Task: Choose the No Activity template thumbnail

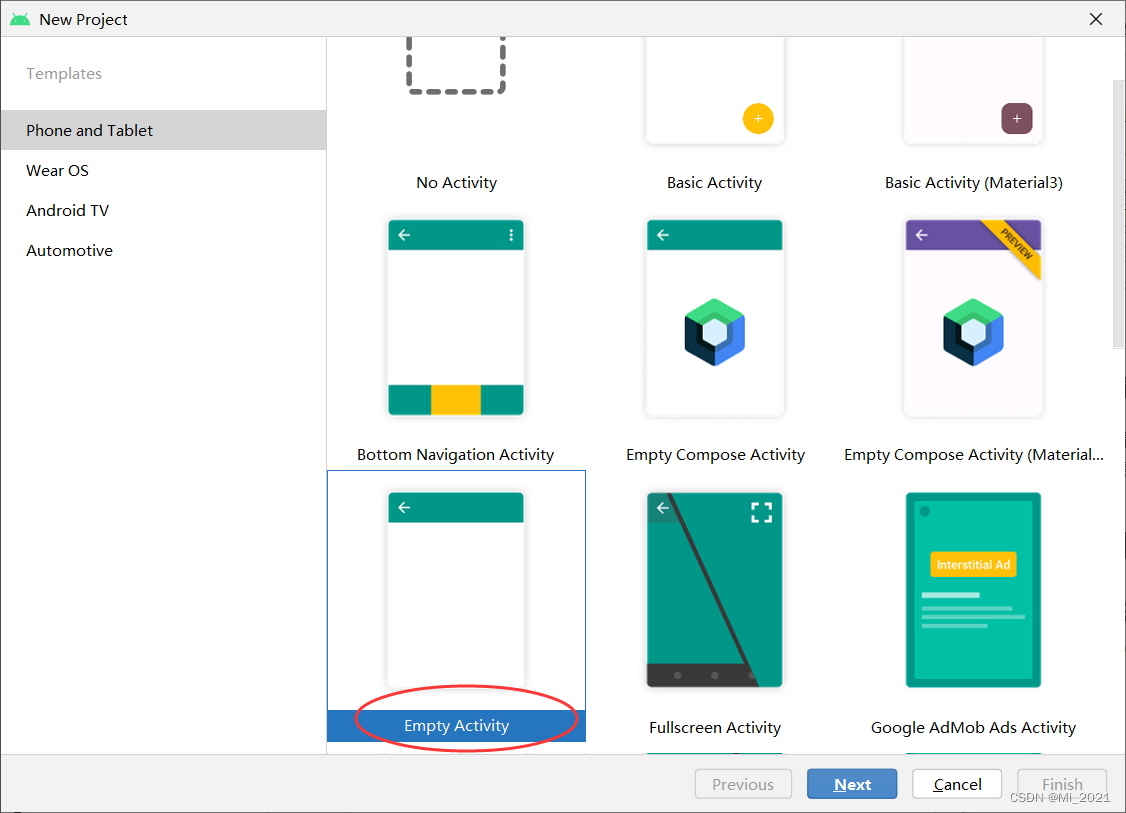Action: click(456, 66)
